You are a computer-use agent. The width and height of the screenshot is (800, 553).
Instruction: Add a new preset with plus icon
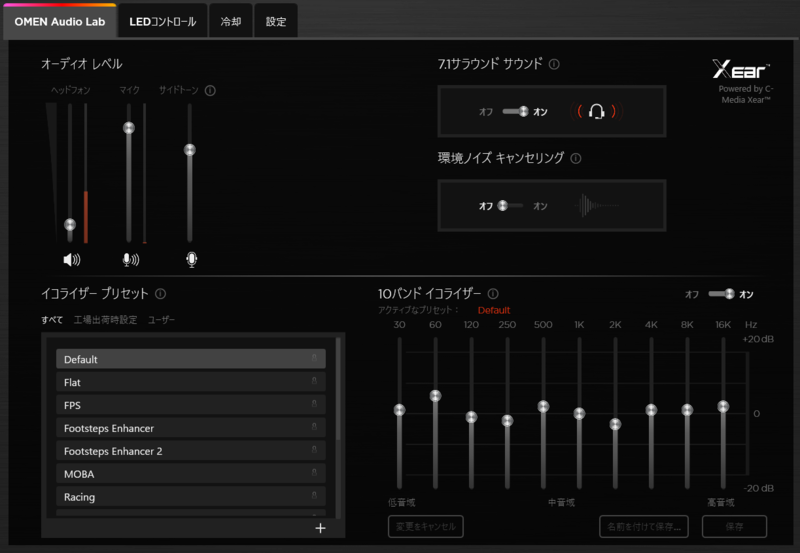point(320,528)
